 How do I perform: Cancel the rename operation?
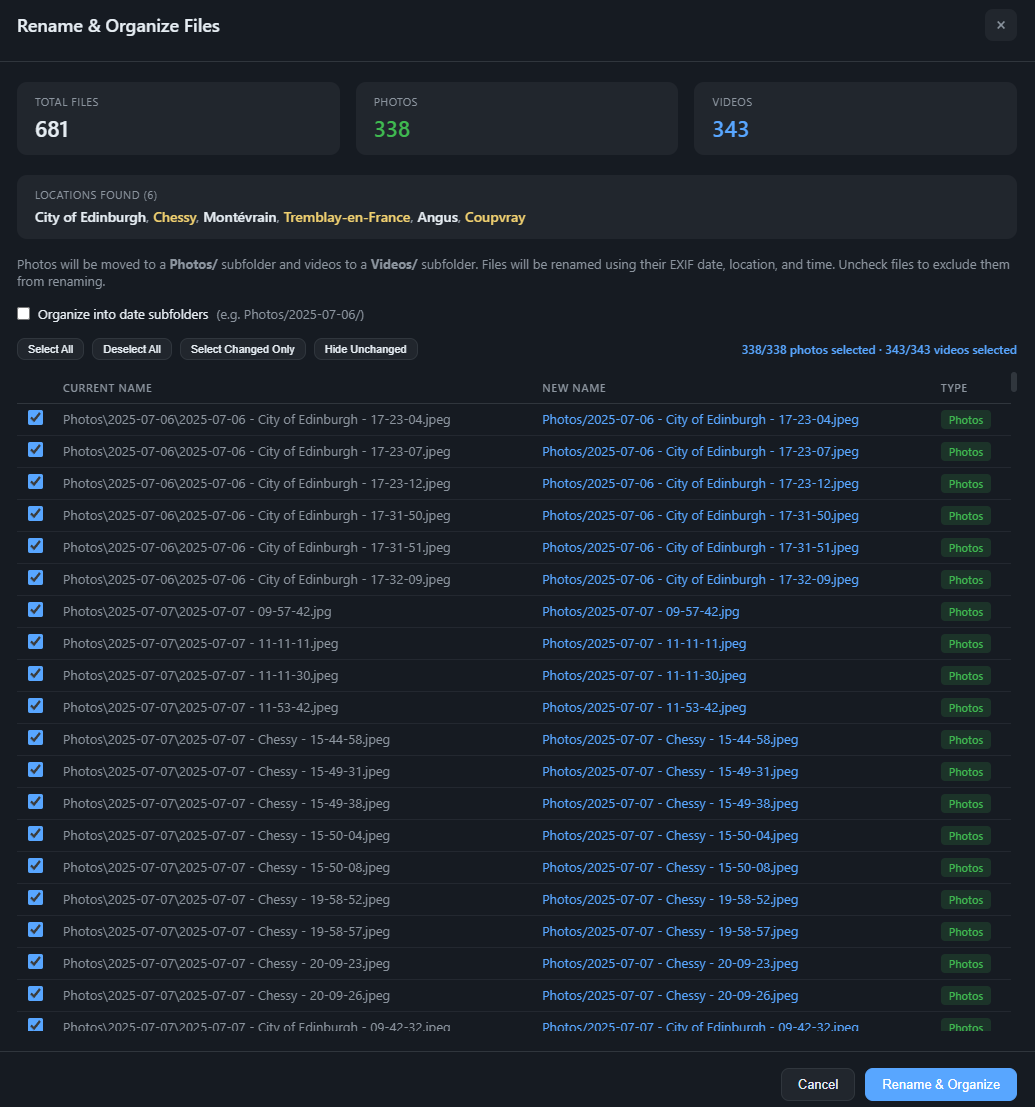point(817,1084)
